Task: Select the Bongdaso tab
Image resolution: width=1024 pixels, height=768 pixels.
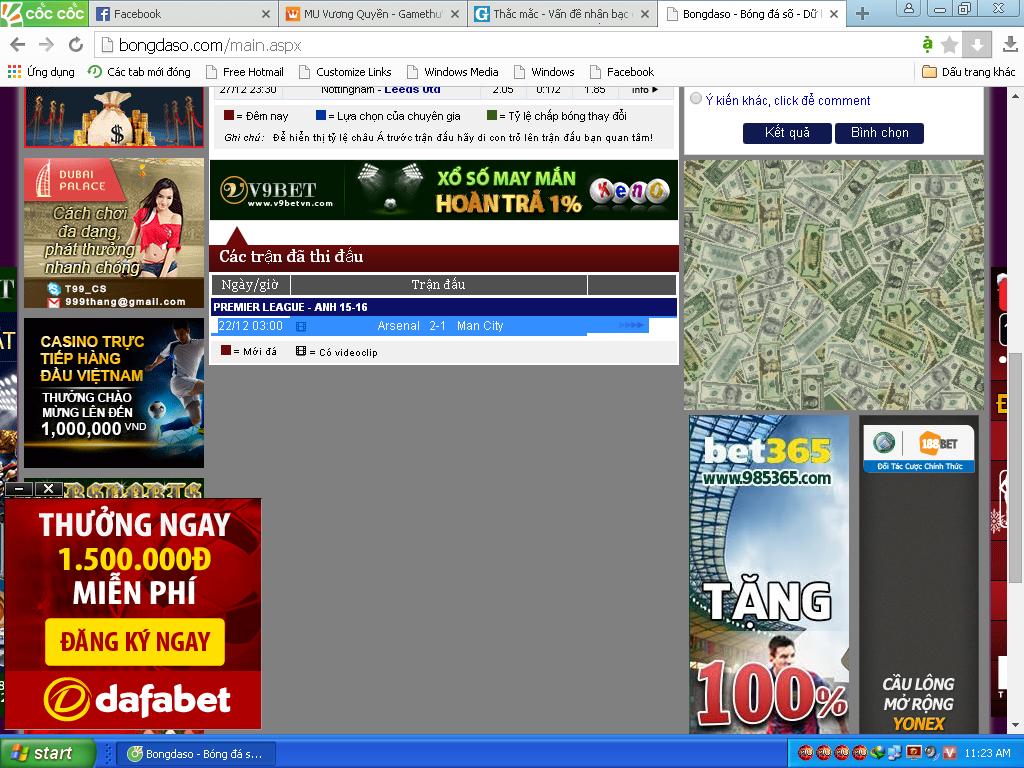Action: point(751,14)
